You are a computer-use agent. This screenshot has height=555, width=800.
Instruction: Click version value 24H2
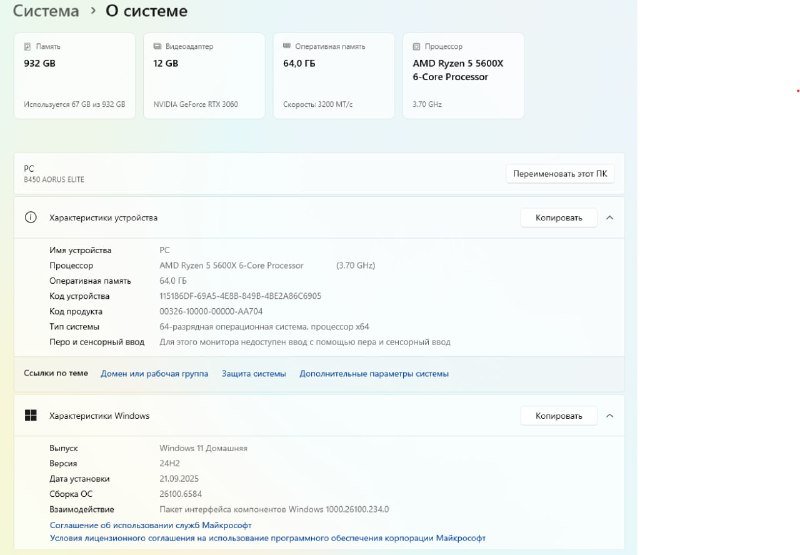pos(169,463)
